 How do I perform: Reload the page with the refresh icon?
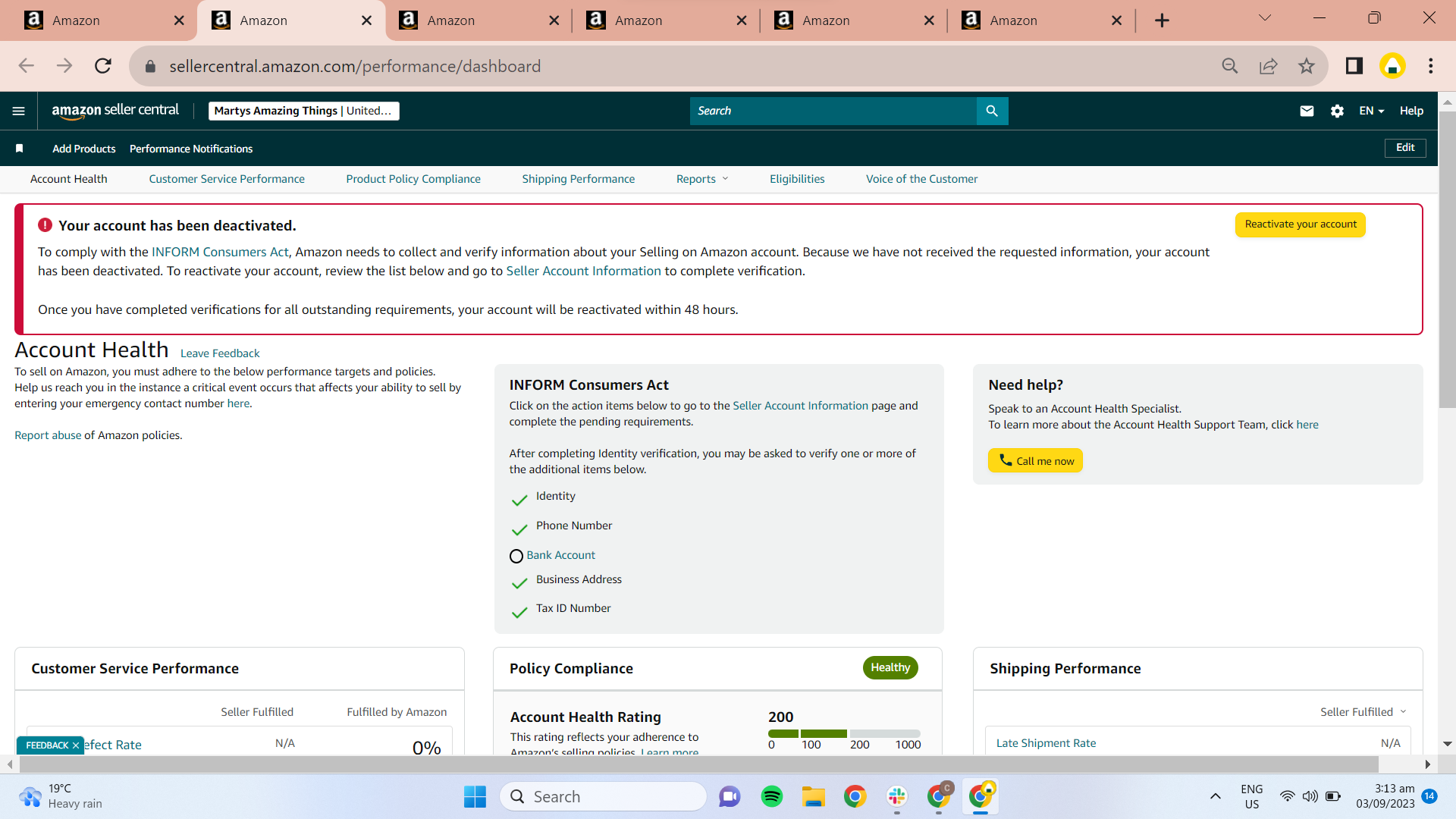point(103,66)
